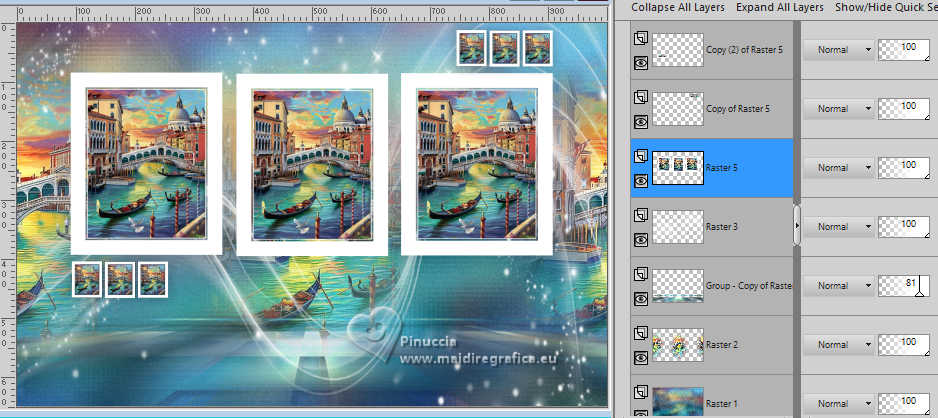The width and height of the screenshot is (938, 418).
Task: Click the Raster 1 background thumbnail
Action: (678, 402)
